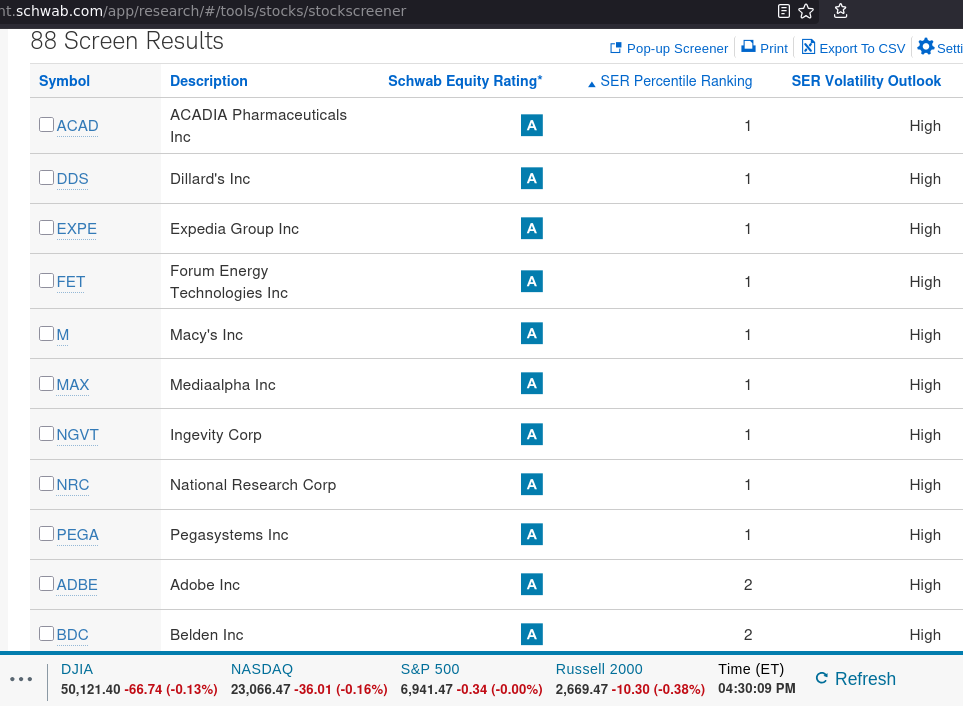
Task: Click the A rating badge for MAX
Action: [x=532, y=384]
